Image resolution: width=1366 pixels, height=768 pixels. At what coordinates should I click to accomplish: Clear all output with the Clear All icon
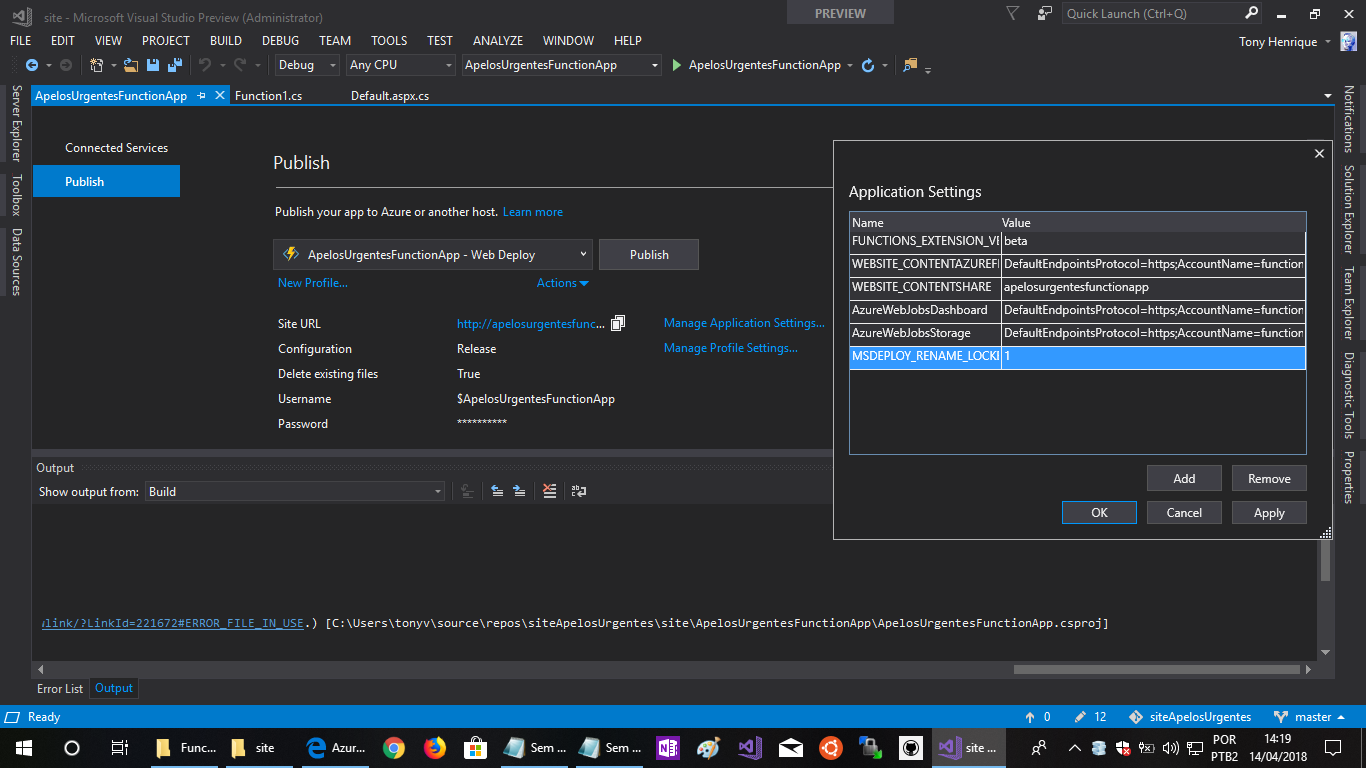pos(549,491)
